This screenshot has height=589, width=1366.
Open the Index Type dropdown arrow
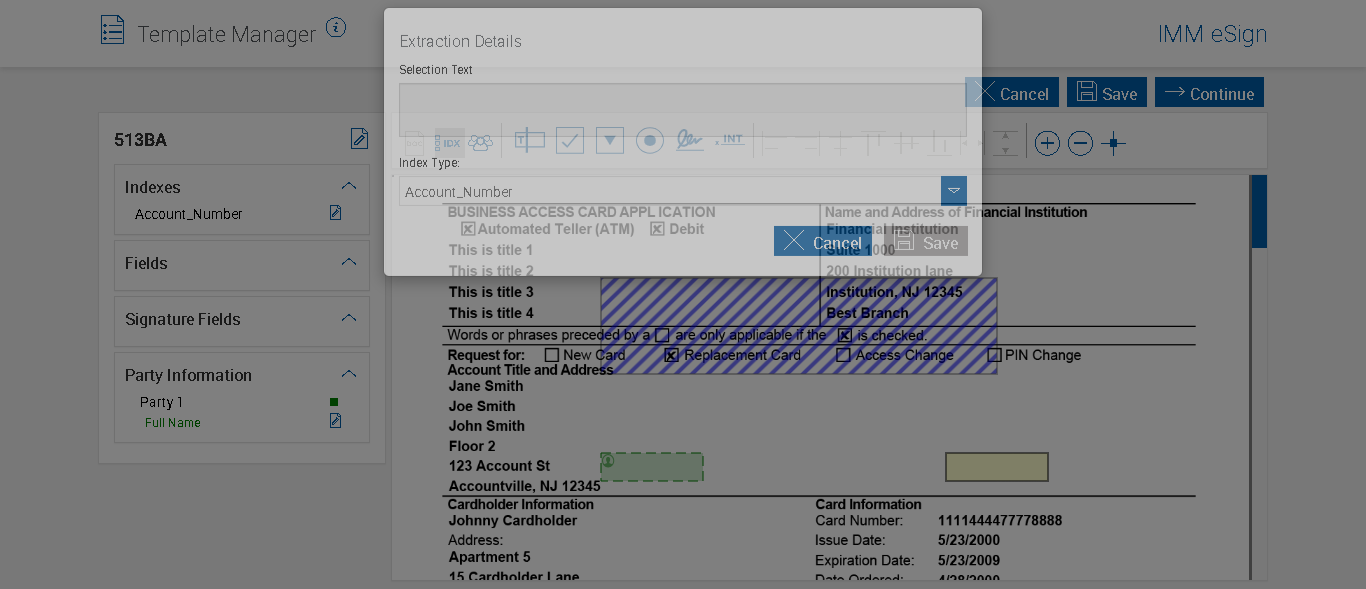[954, 191]
